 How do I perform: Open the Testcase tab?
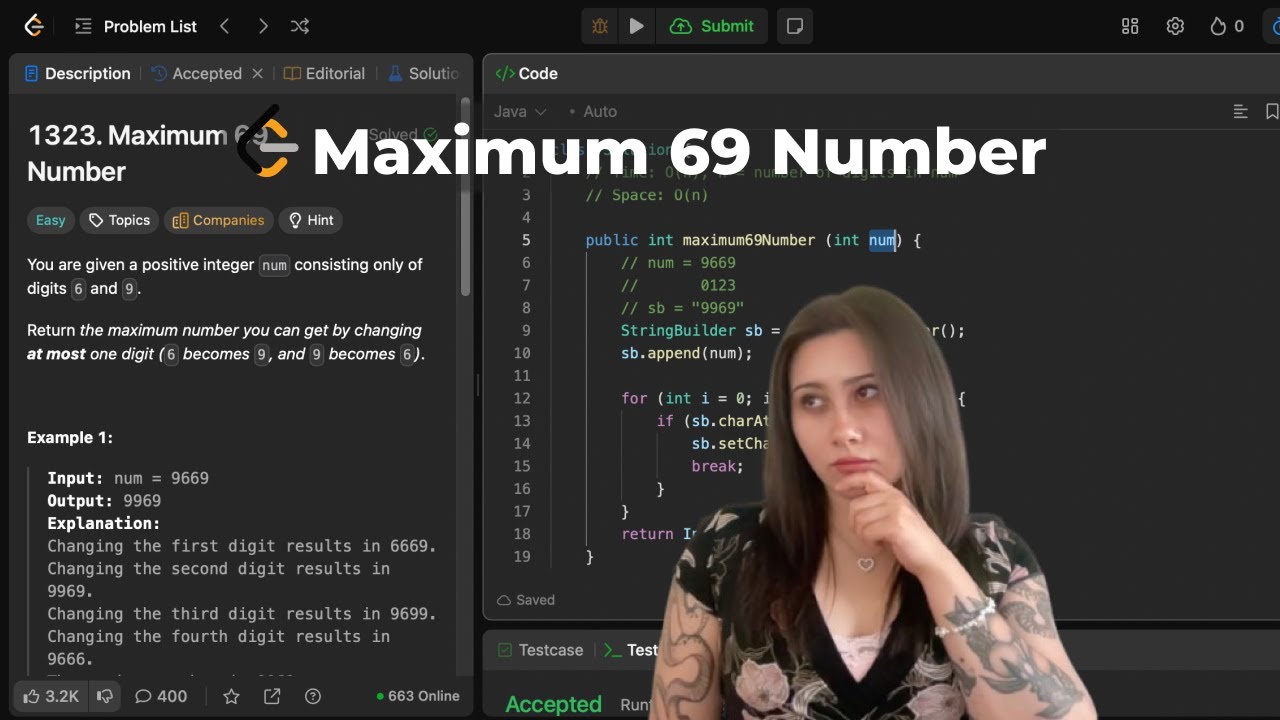(x=540, y=650)
